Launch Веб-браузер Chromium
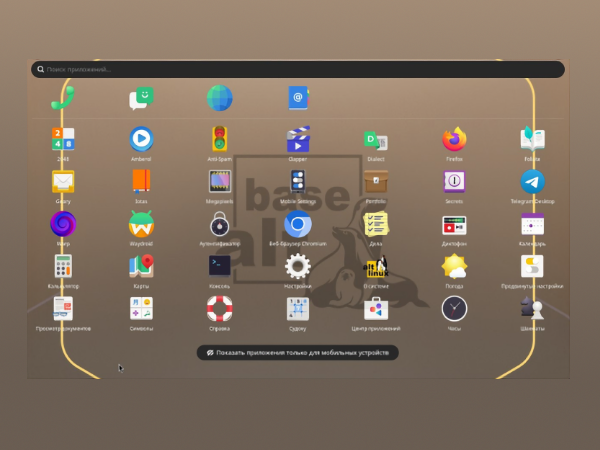Image resolution: width=600 pixels, height=450 pixels. [x=298, y=224]
